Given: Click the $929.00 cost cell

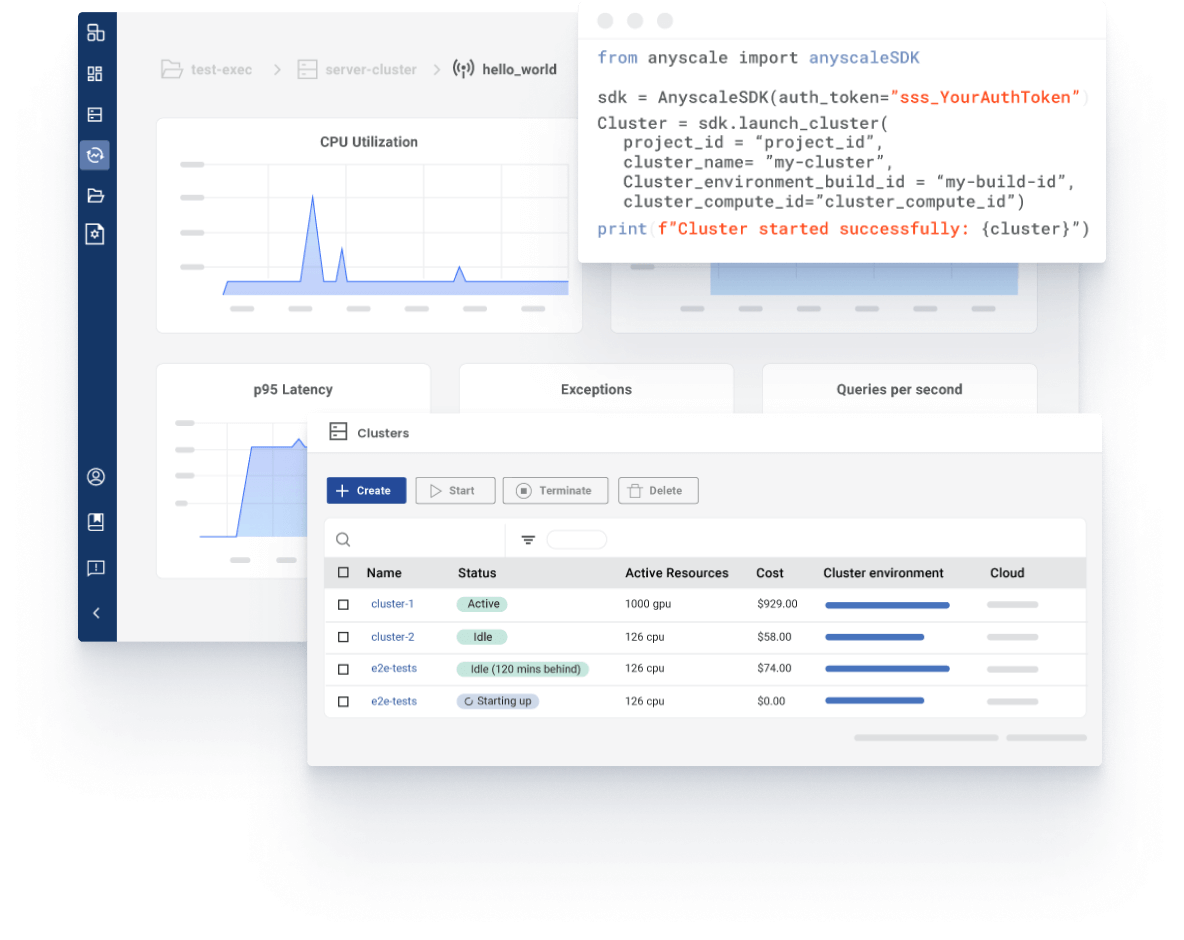Looking at the screenshot, I should click(x=778, y=604).
